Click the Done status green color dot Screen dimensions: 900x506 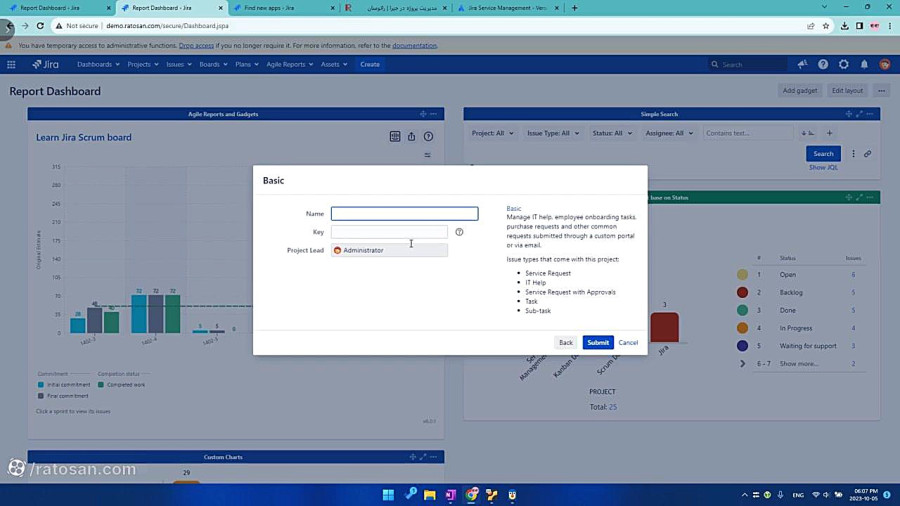(x=742, y=310)
